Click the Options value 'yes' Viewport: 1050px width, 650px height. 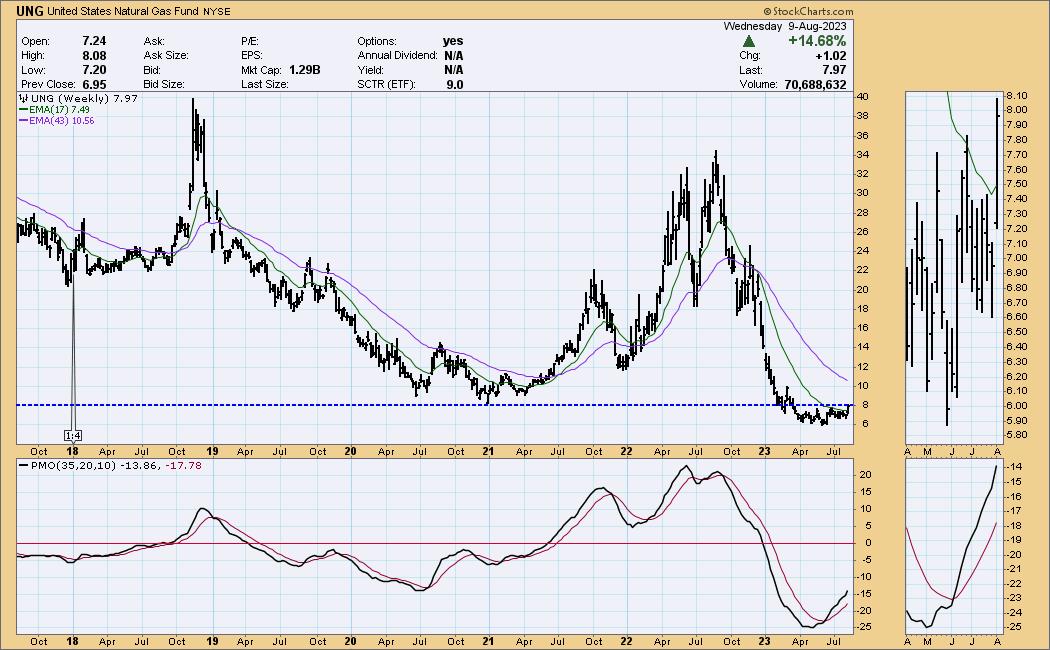453,42
